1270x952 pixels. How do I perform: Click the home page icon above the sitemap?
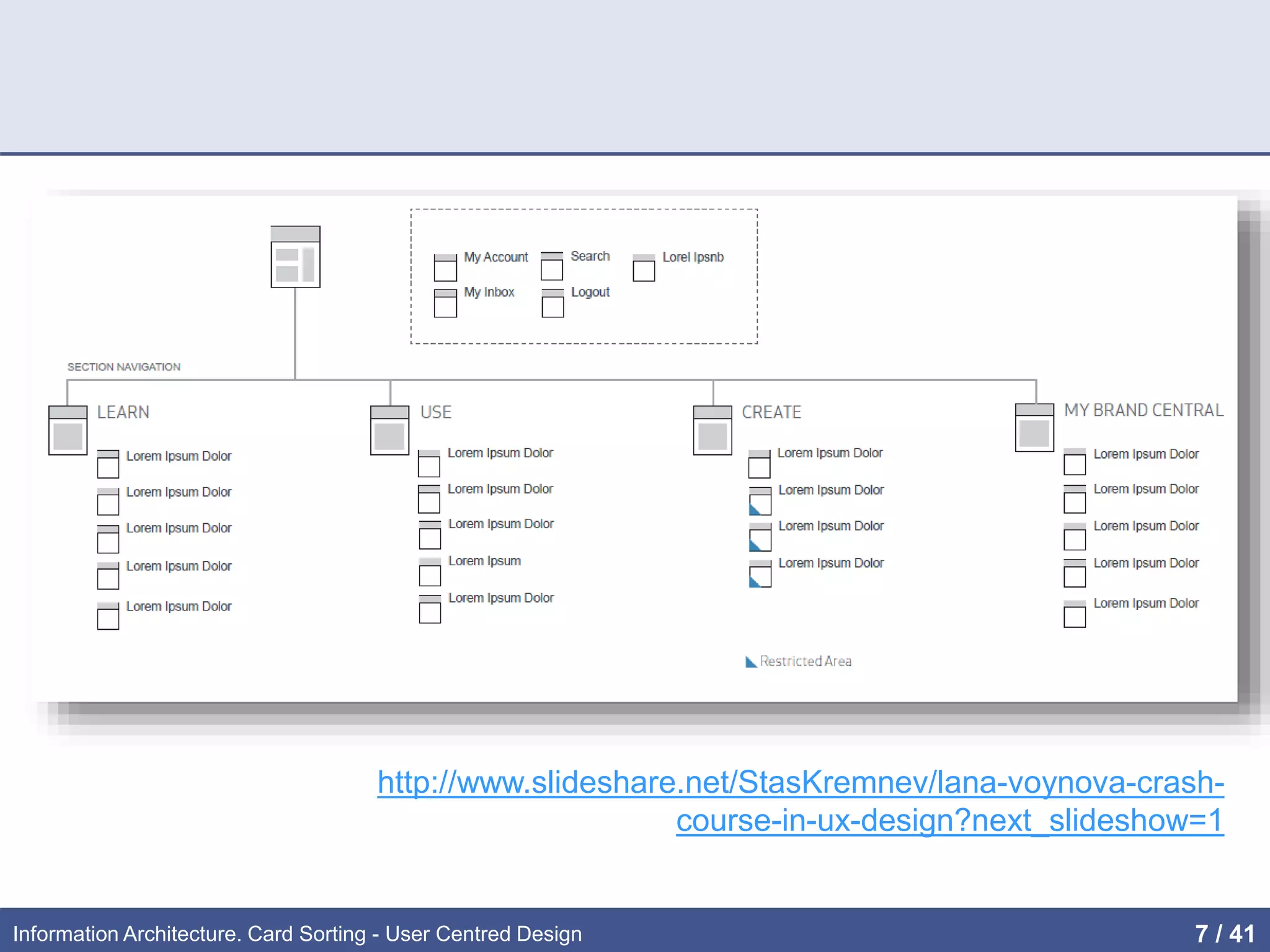click(295, 257)
